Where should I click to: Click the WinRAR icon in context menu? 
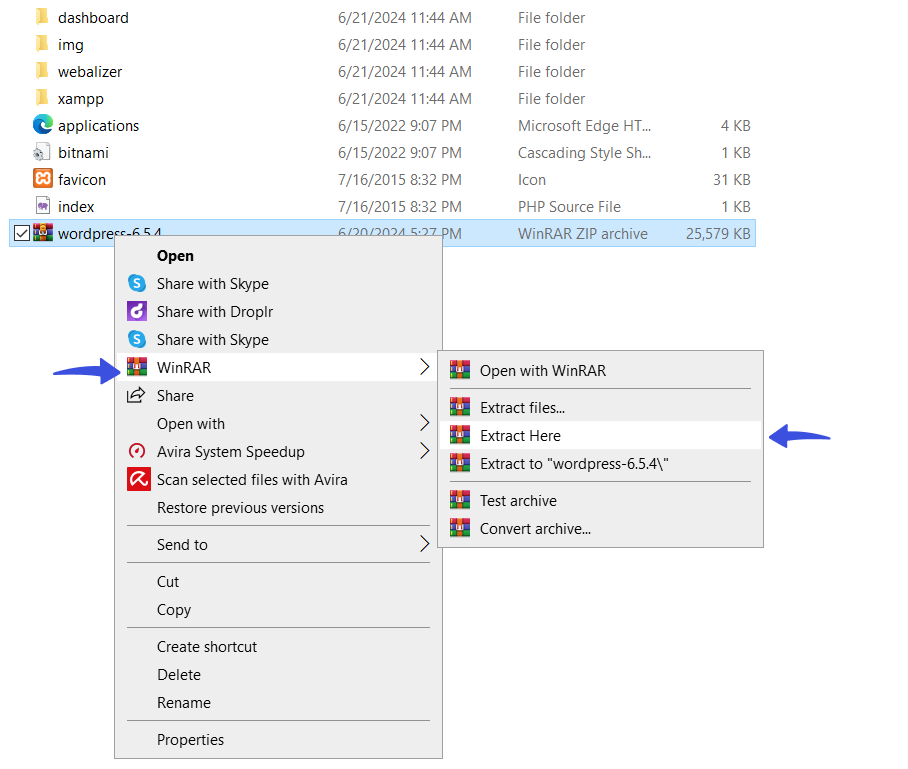(137, 367)
